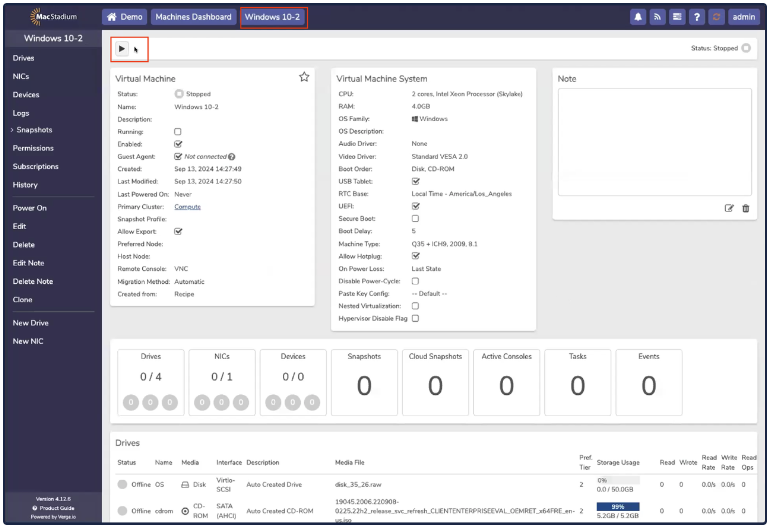The width and height of the screenshot is (772, 527).
Task: Toggle the Secure Boot checkbox
Action: 415,219
